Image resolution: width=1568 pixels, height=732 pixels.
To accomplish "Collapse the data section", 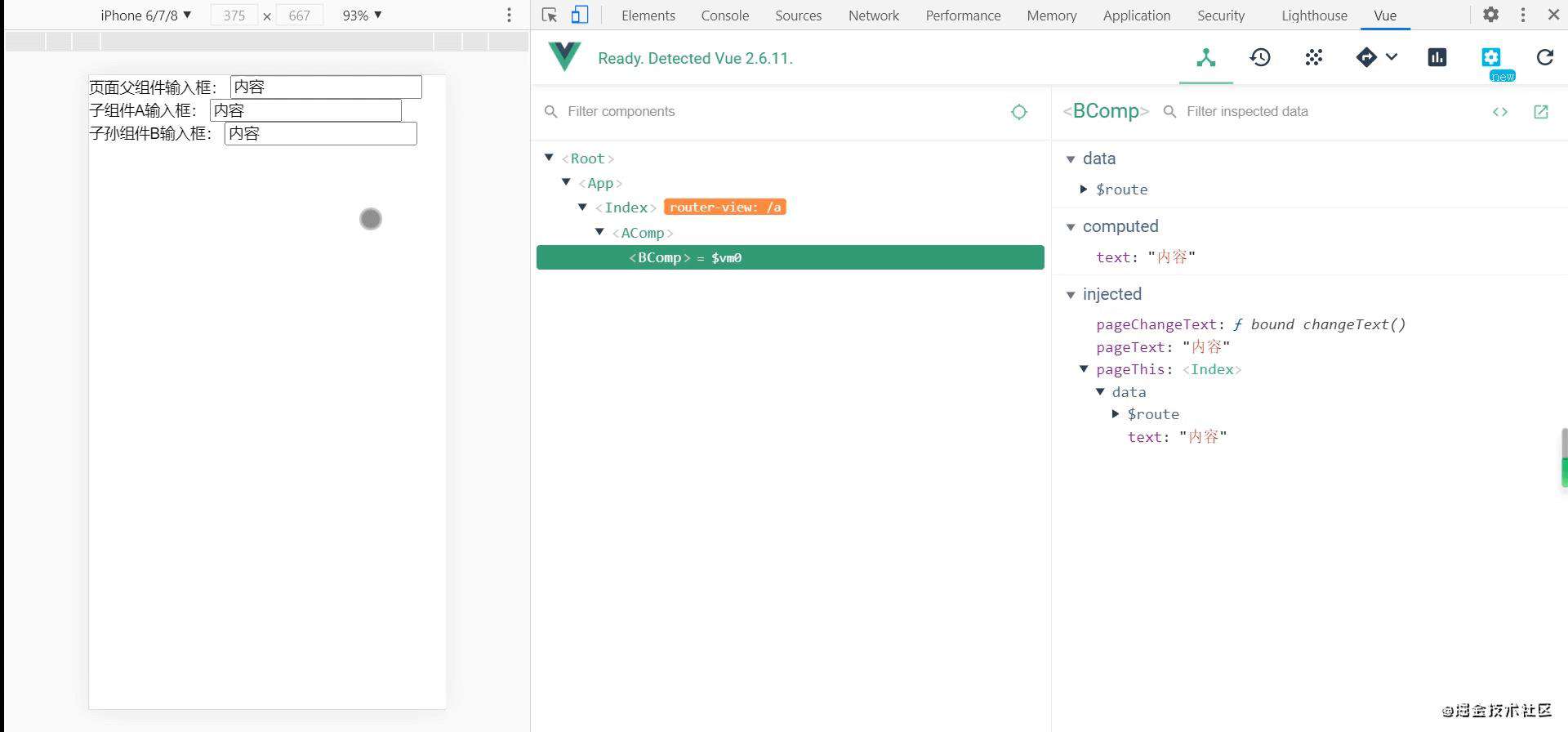I will point(1071,159).
